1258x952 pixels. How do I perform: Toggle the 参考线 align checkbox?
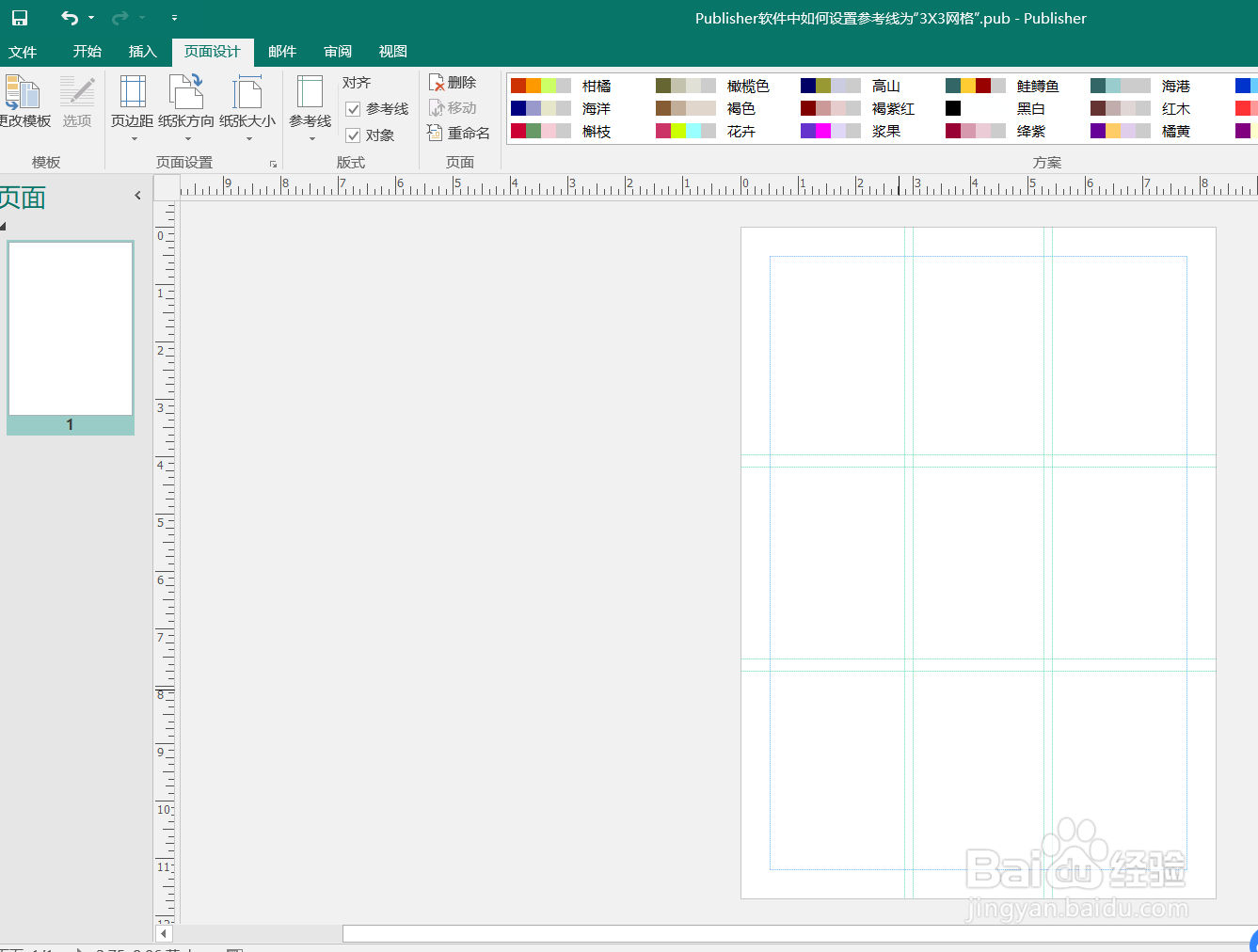coord(354,109)
